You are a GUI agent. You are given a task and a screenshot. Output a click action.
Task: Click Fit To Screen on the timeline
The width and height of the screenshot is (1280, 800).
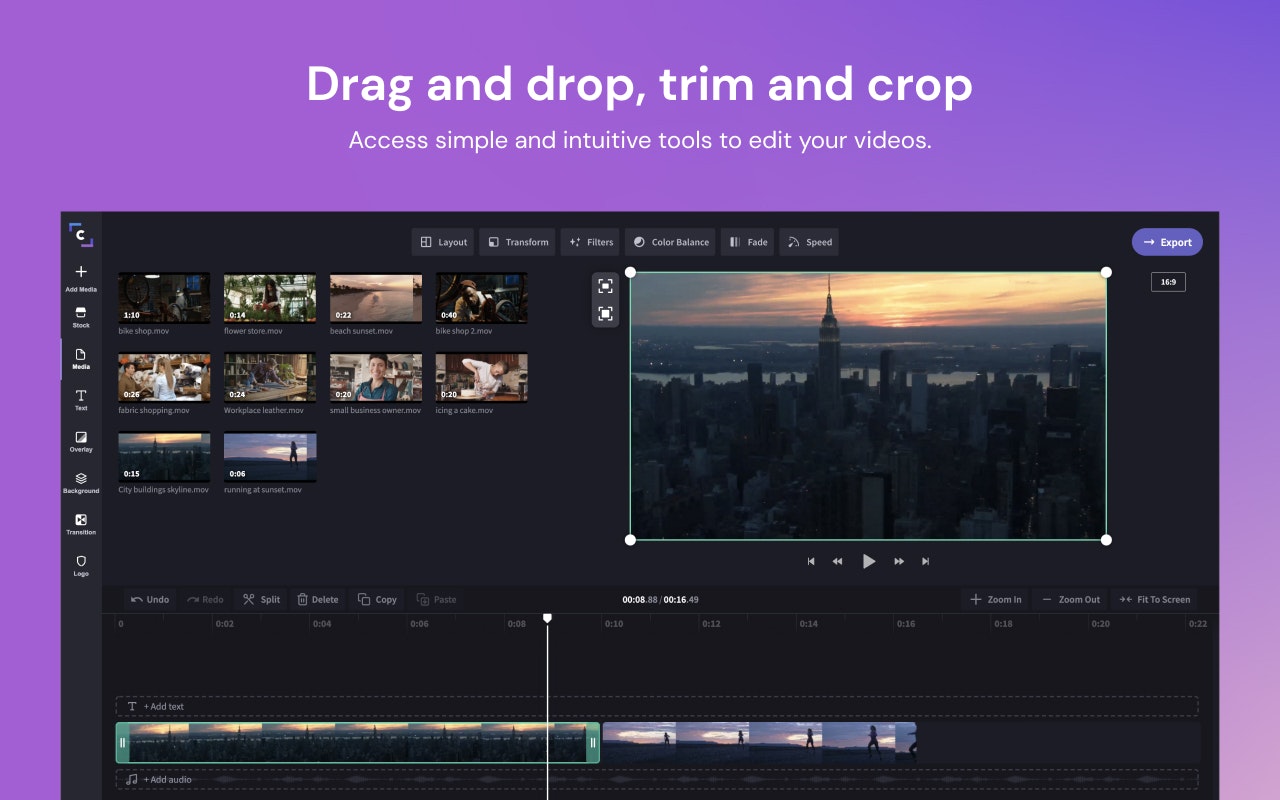(x=1155, y=599)
